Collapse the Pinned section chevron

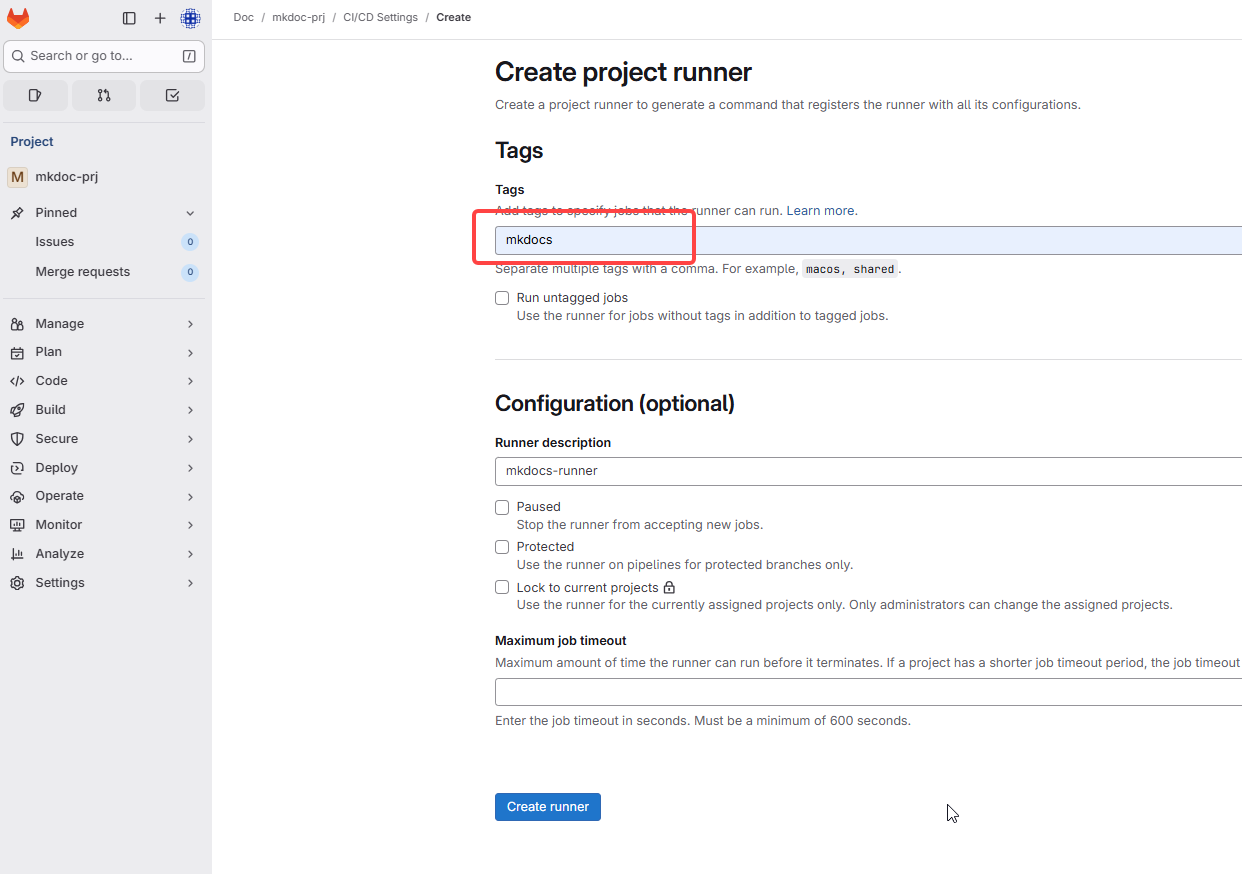190,213
